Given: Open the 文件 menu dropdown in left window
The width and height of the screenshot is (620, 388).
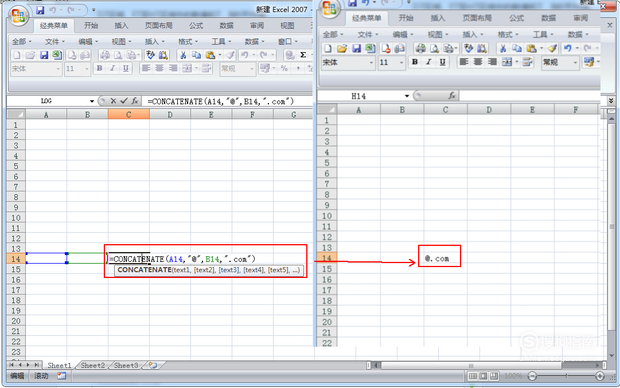Looking at the screenshot, I should (55, 42).
